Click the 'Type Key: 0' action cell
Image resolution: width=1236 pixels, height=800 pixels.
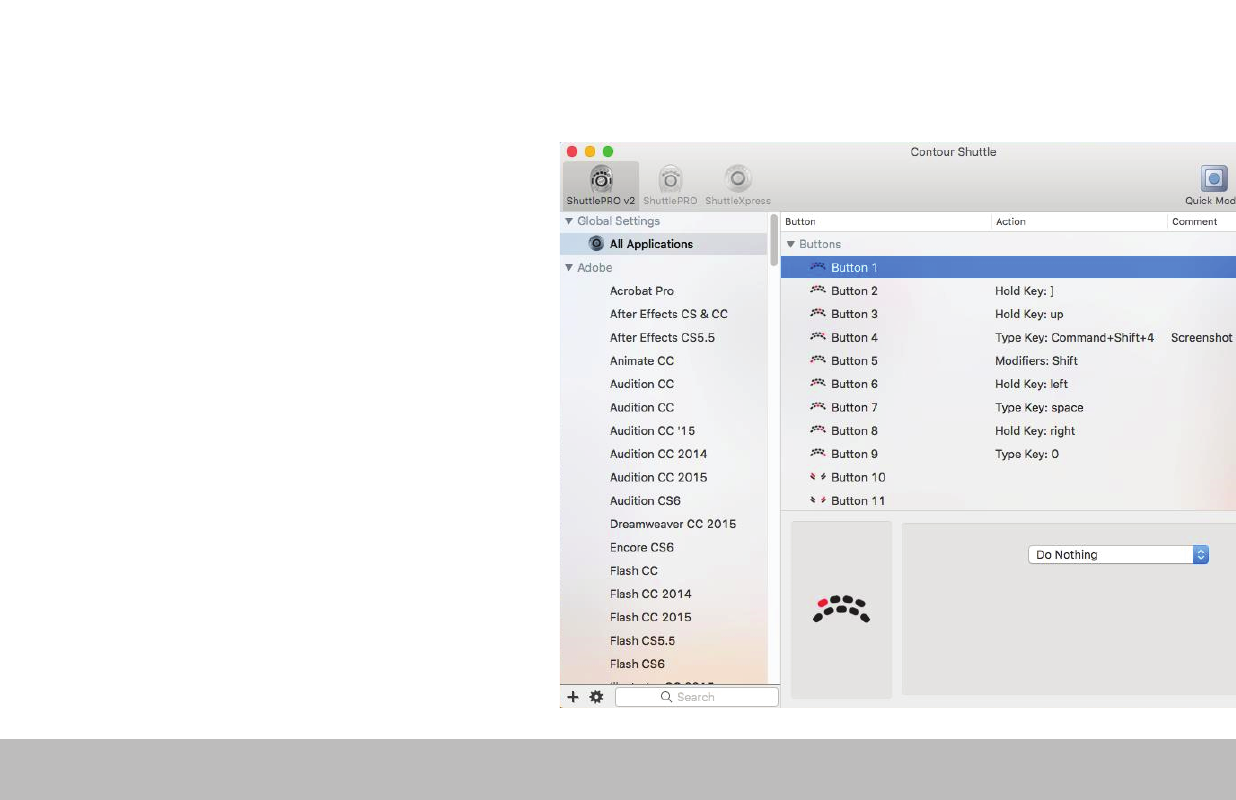tap(1027, 454)
